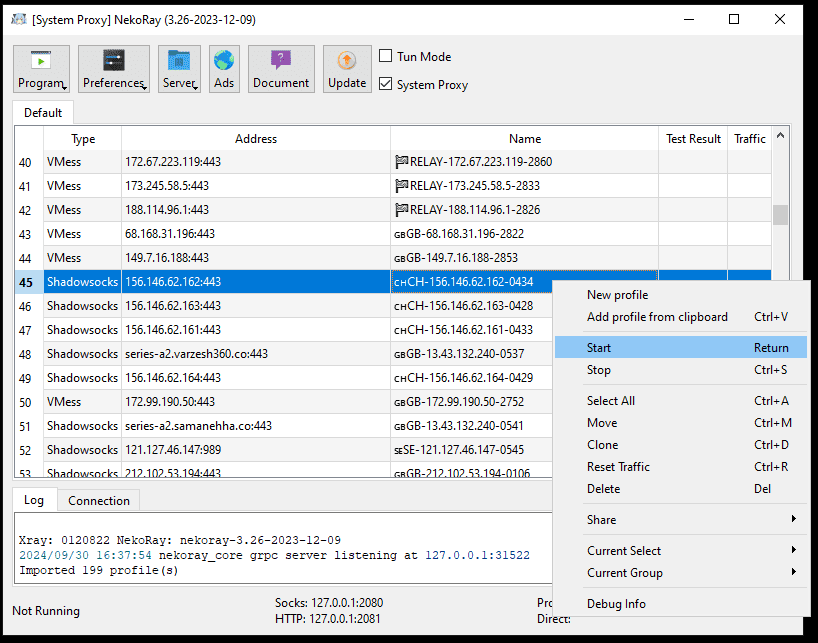Screen dimensions: 818x643
Task: Switch to the Connection tab
Action: pos(99,501)
